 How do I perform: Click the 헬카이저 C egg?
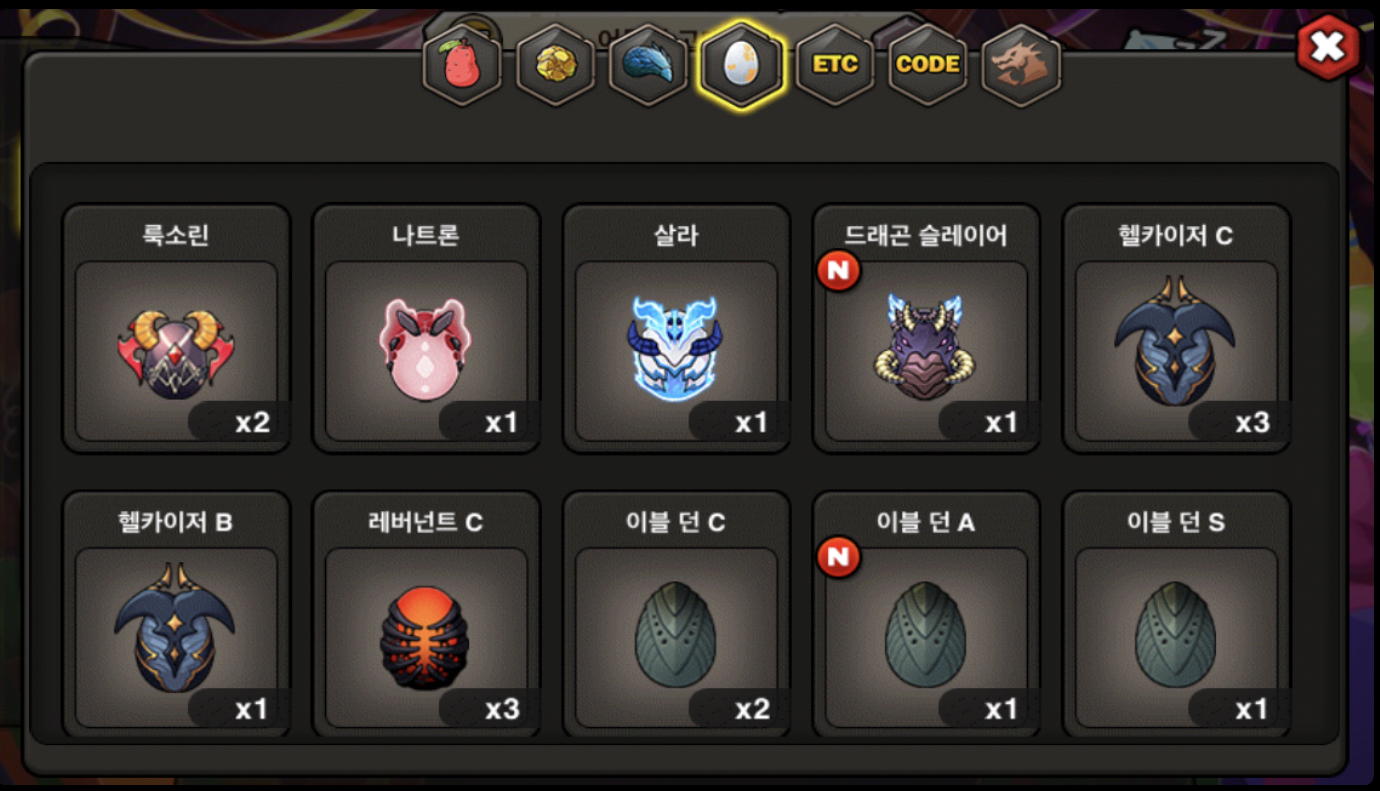click(x=1176, y=329)
